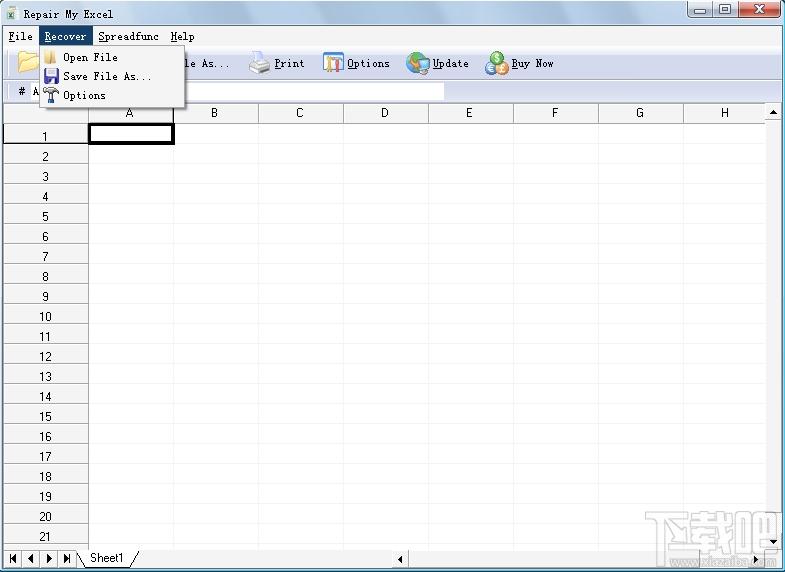785x572 pixels.
Task: Go to last sheet tab arrow
Action: click(67, 558)
